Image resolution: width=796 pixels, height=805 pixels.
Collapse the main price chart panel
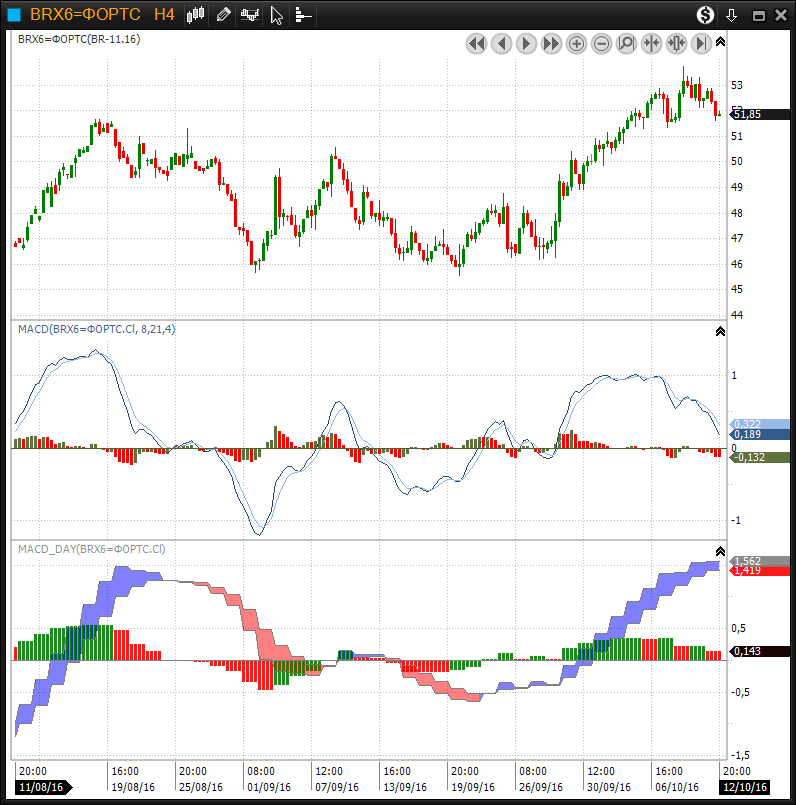[x=720, y=41]
